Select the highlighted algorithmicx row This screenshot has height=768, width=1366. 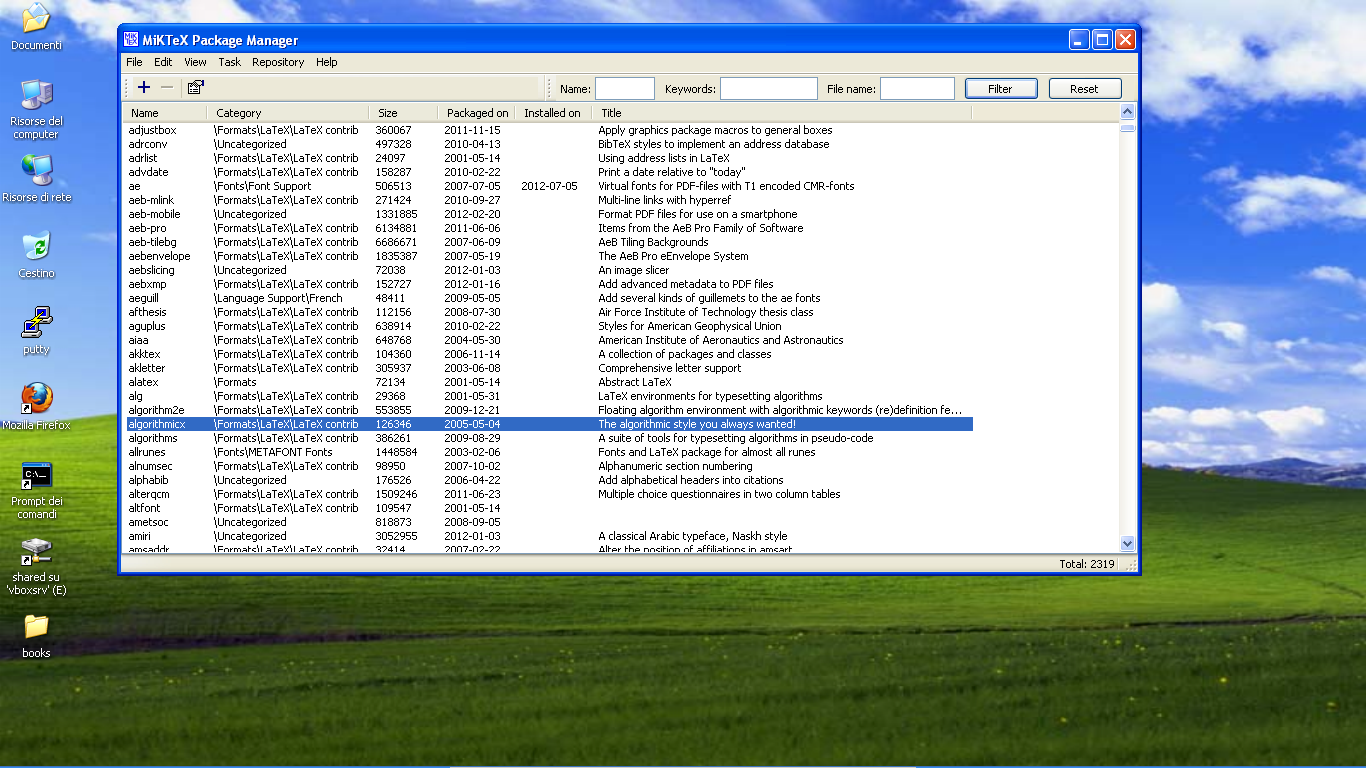(x=548, y=424)
